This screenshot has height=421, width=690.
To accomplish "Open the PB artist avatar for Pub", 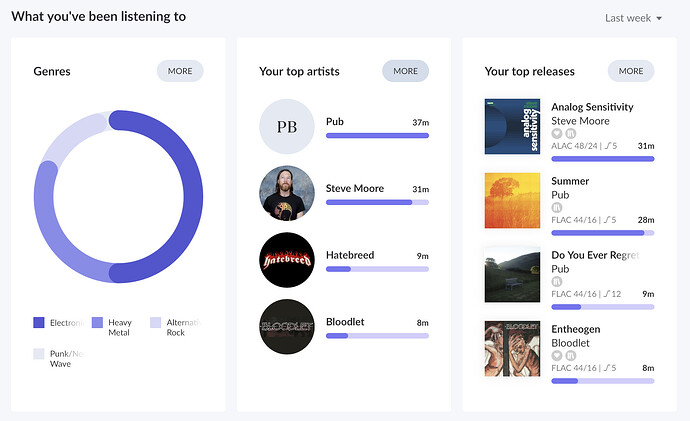I will coord(287,127).
